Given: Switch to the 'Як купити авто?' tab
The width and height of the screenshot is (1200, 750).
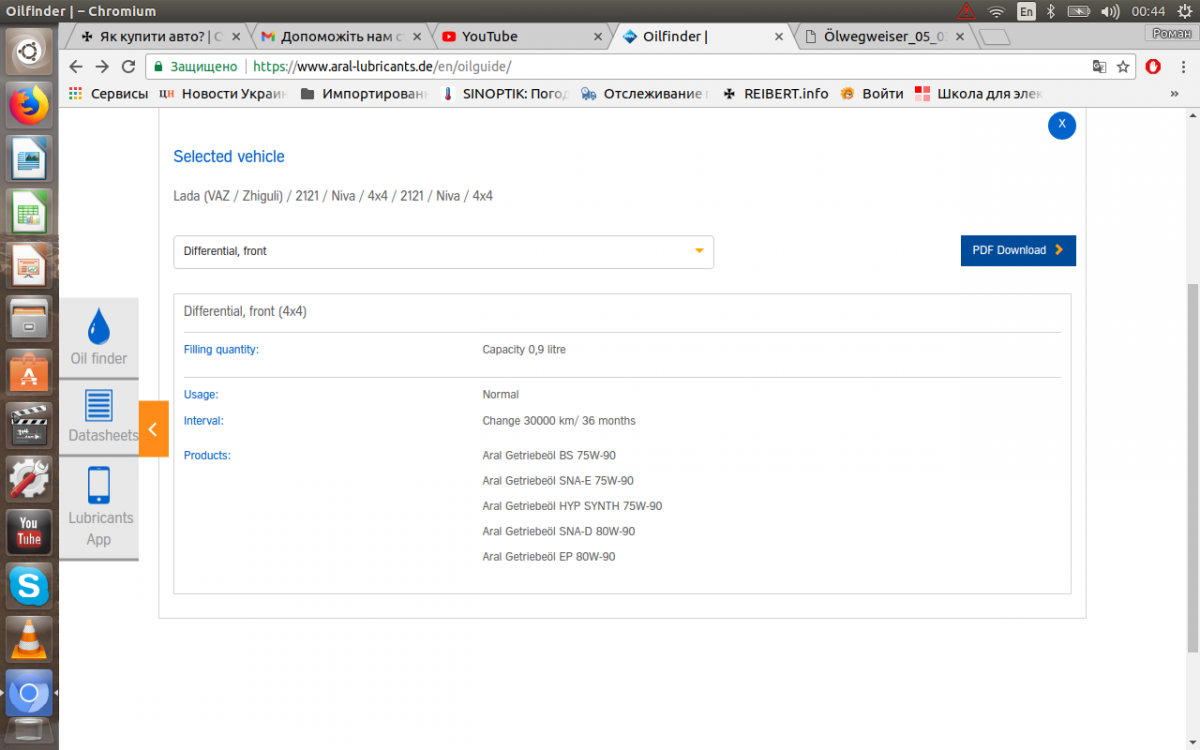Looking at the screenshot, I should [154, 36].
